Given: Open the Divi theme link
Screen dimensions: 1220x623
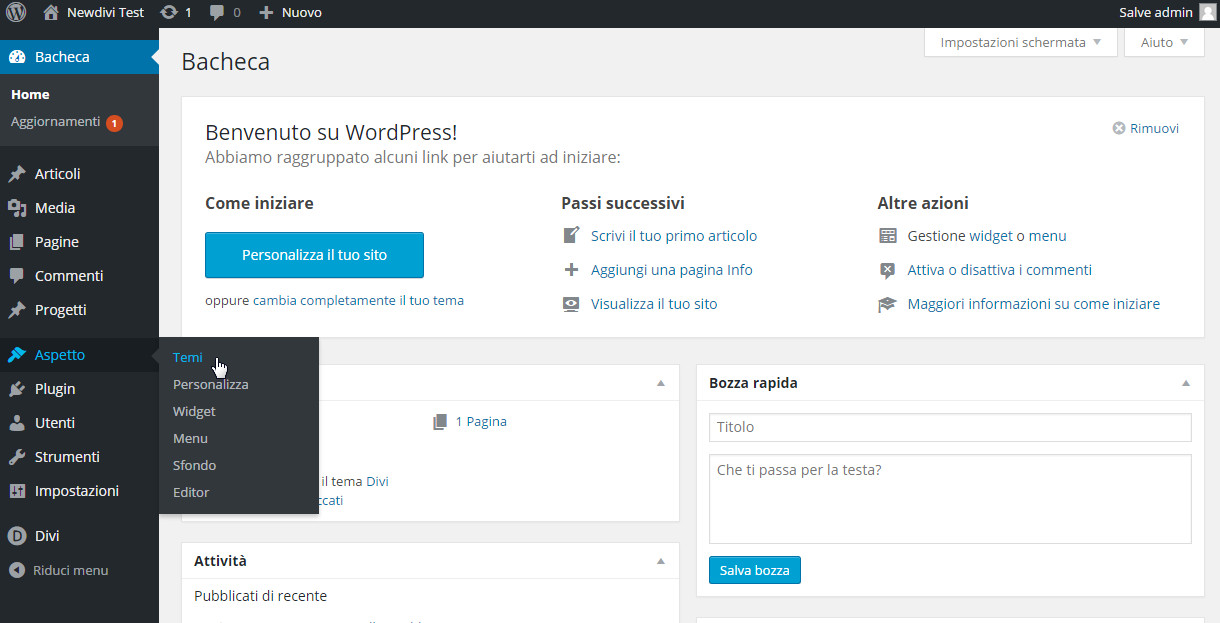Looking at the screenshot, I should (377, 481).
